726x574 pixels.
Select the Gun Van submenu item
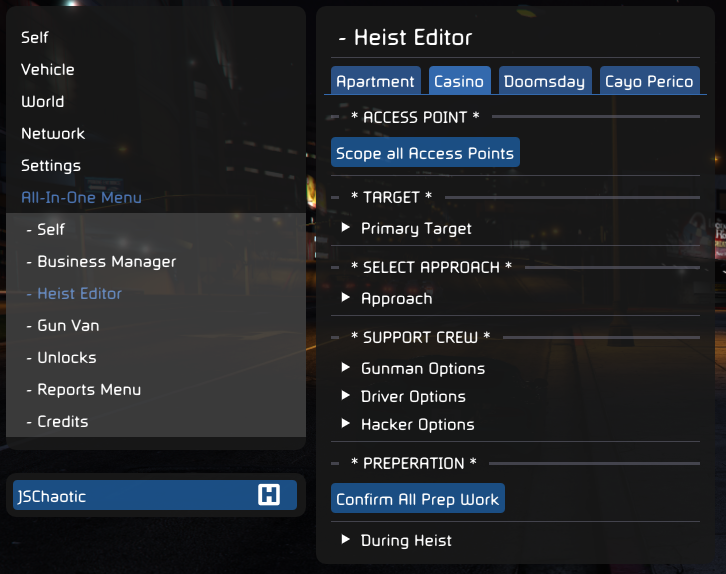click(68, 326)
